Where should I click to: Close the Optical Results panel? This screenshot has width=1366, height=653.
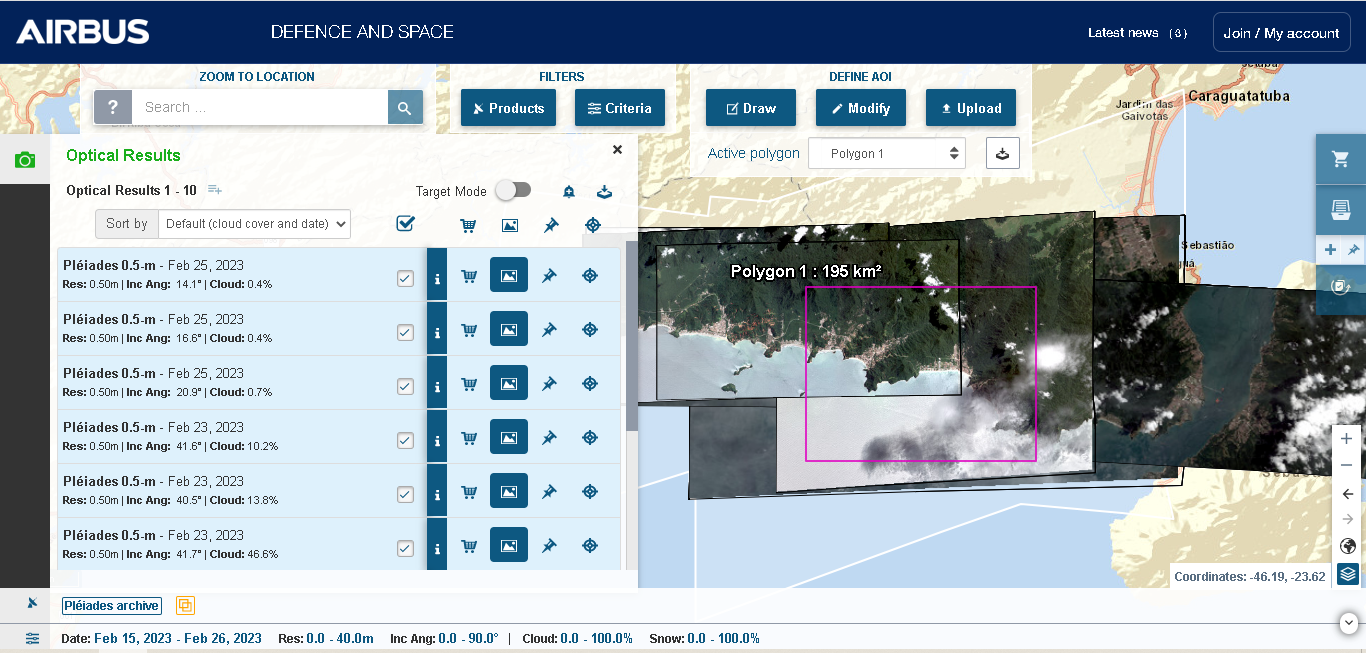[x=617, y=149]
